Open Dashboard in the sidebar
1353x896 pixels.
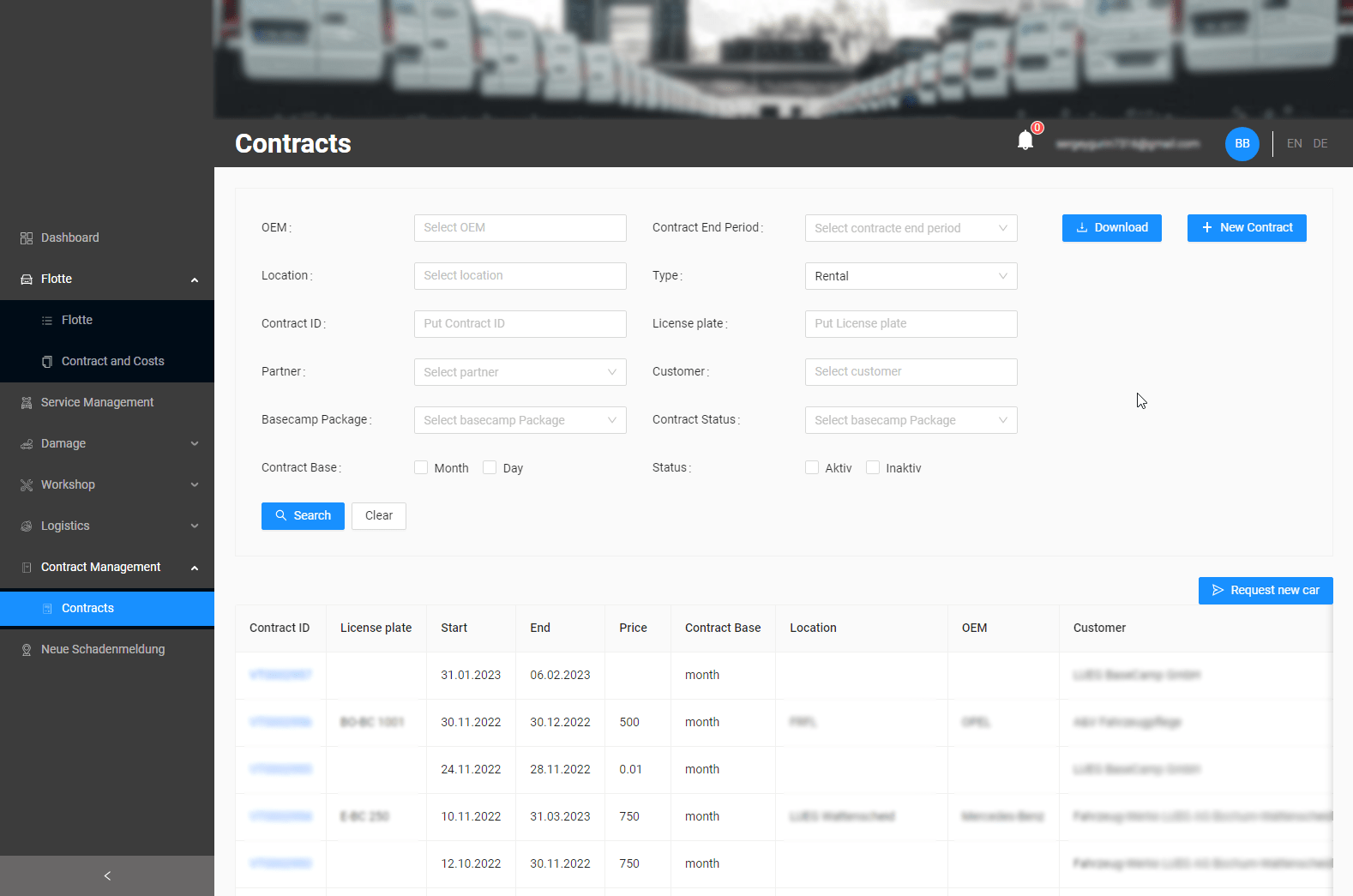[x=107, y=238]
